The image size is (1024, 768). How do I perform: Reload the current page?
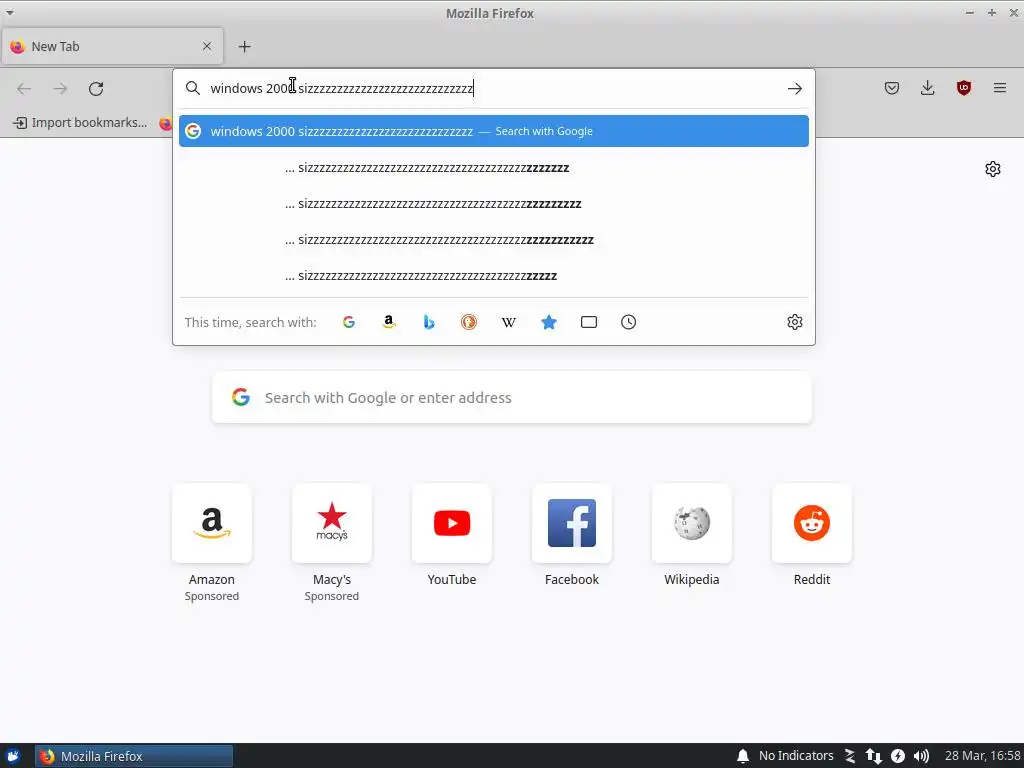point(96,88)
